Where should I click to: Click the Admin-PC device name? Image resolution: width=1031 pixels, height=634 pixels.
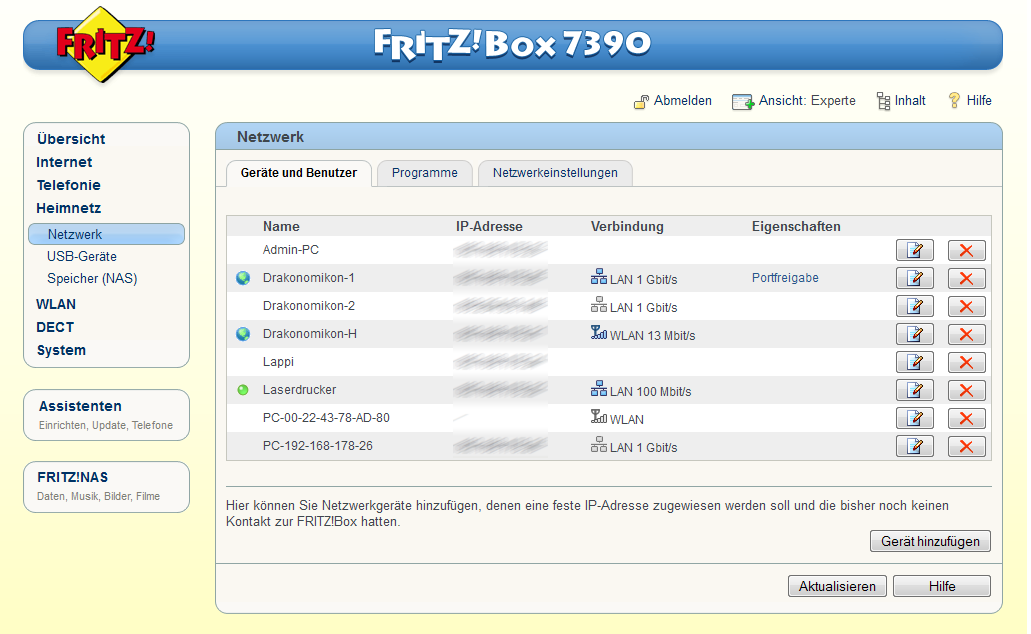(x=291, y=250)
